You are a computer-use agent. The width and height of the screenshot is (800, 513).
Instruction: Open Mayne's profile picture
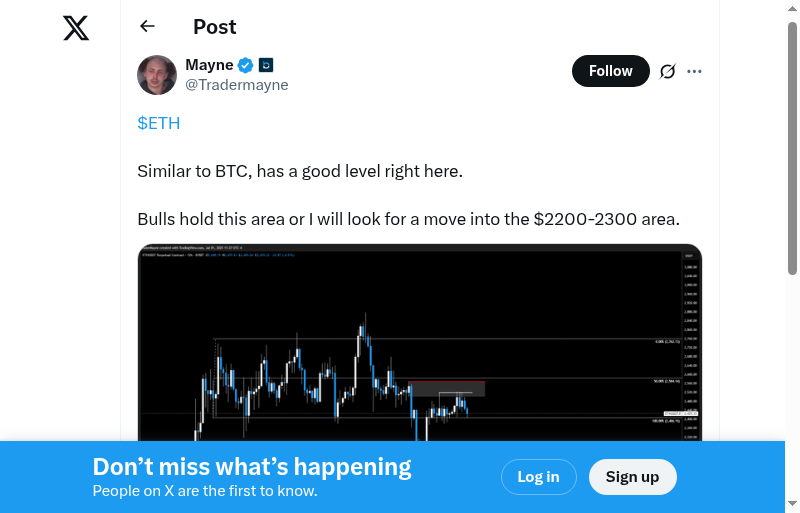157,75
